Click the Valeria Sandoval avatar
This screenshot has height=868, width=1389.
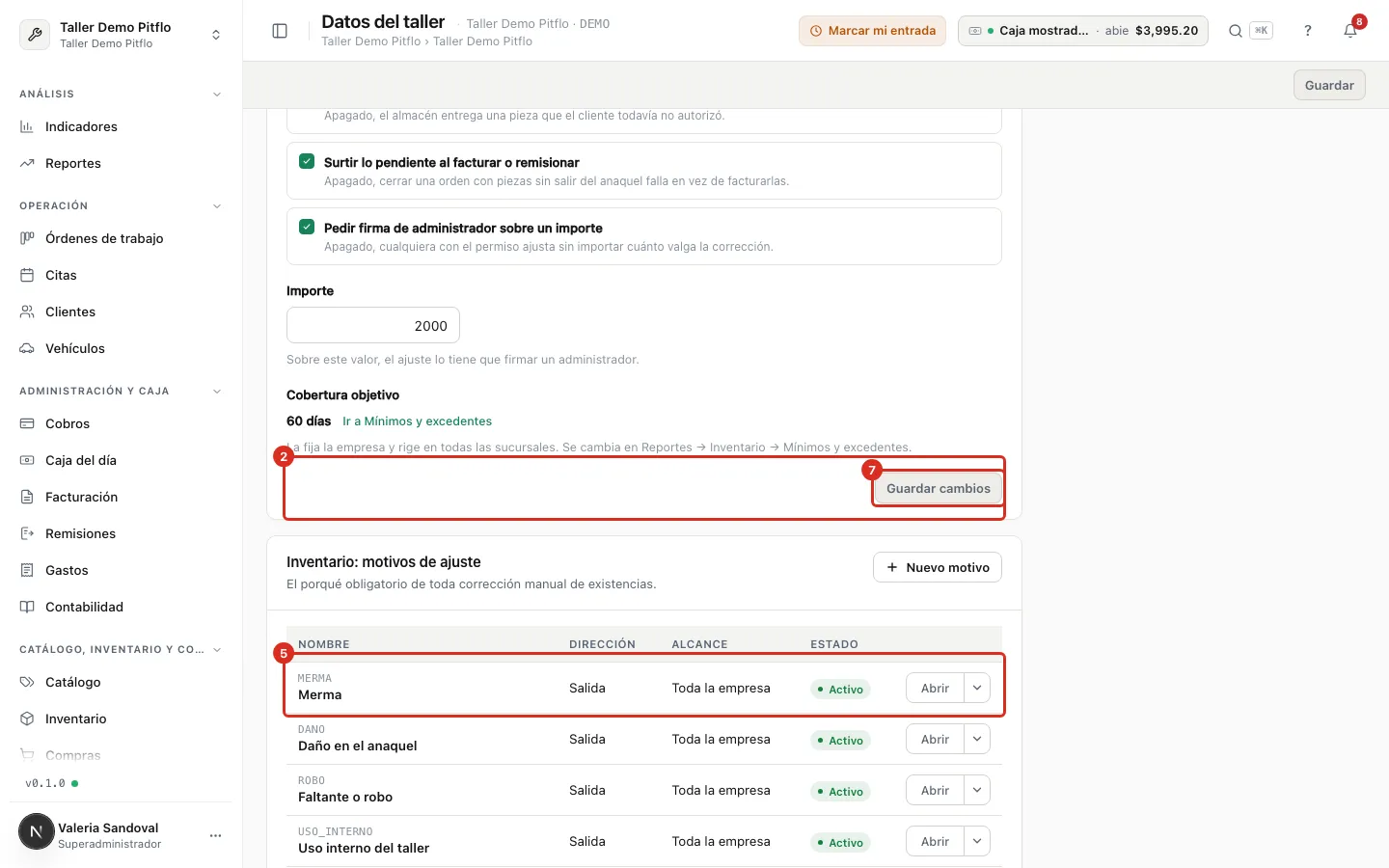pyautogui.click(x=37, y=831)
